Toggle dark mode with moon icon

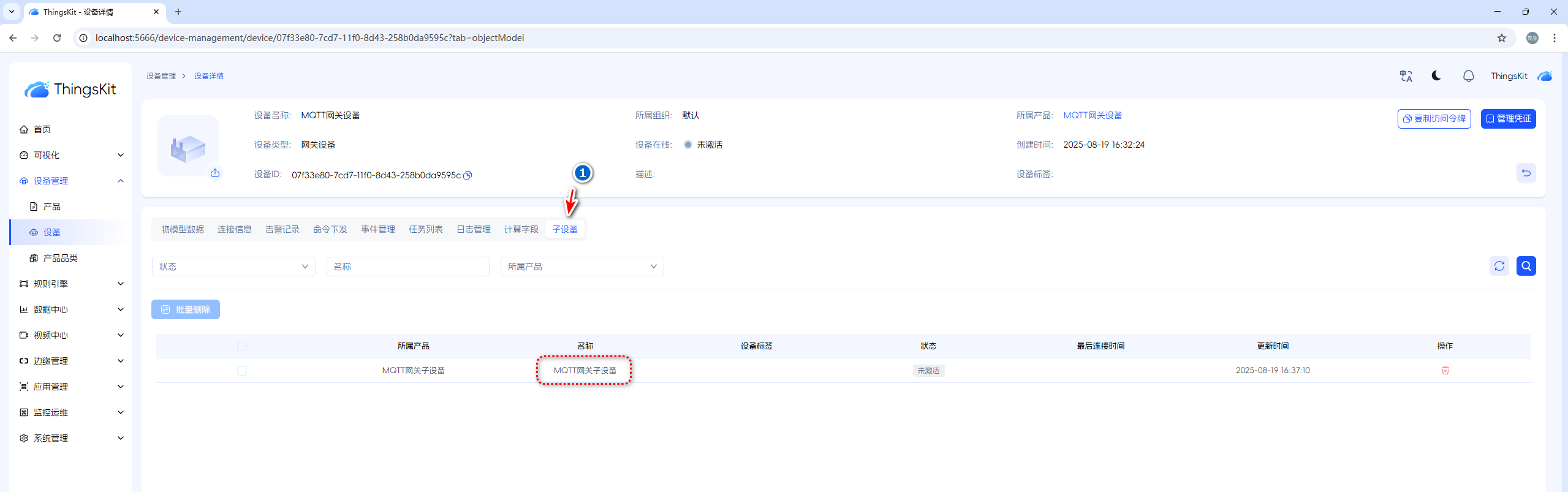[1436, 76]
